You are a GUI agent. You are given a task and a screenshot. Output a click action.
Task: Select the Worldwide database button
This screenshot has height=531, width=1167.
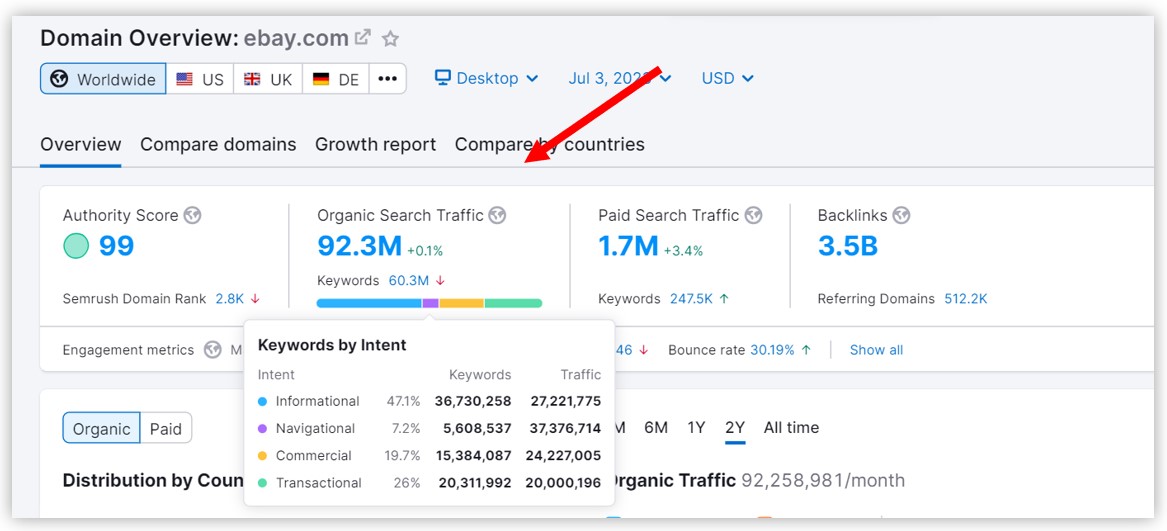click(103, 79)
